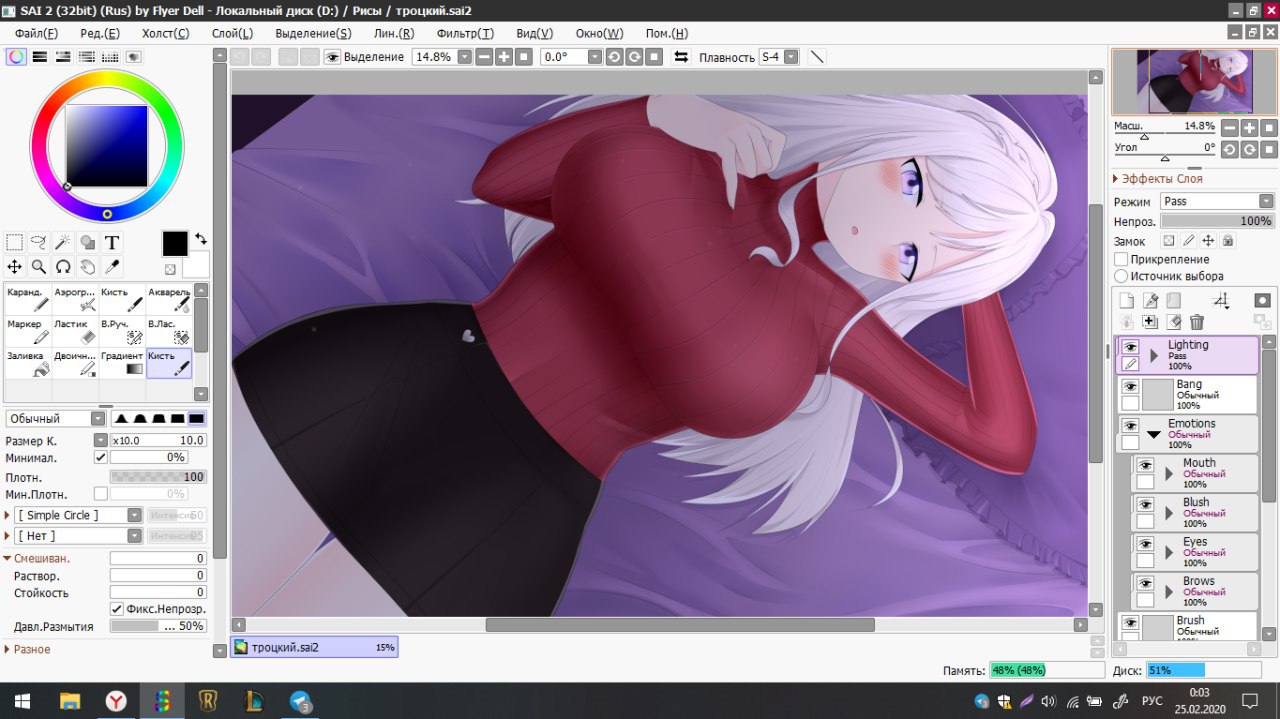Choose the Eyedropper color picker tool
The width and height of the screenshot is (1280, 719).
[x=112, y=266]
